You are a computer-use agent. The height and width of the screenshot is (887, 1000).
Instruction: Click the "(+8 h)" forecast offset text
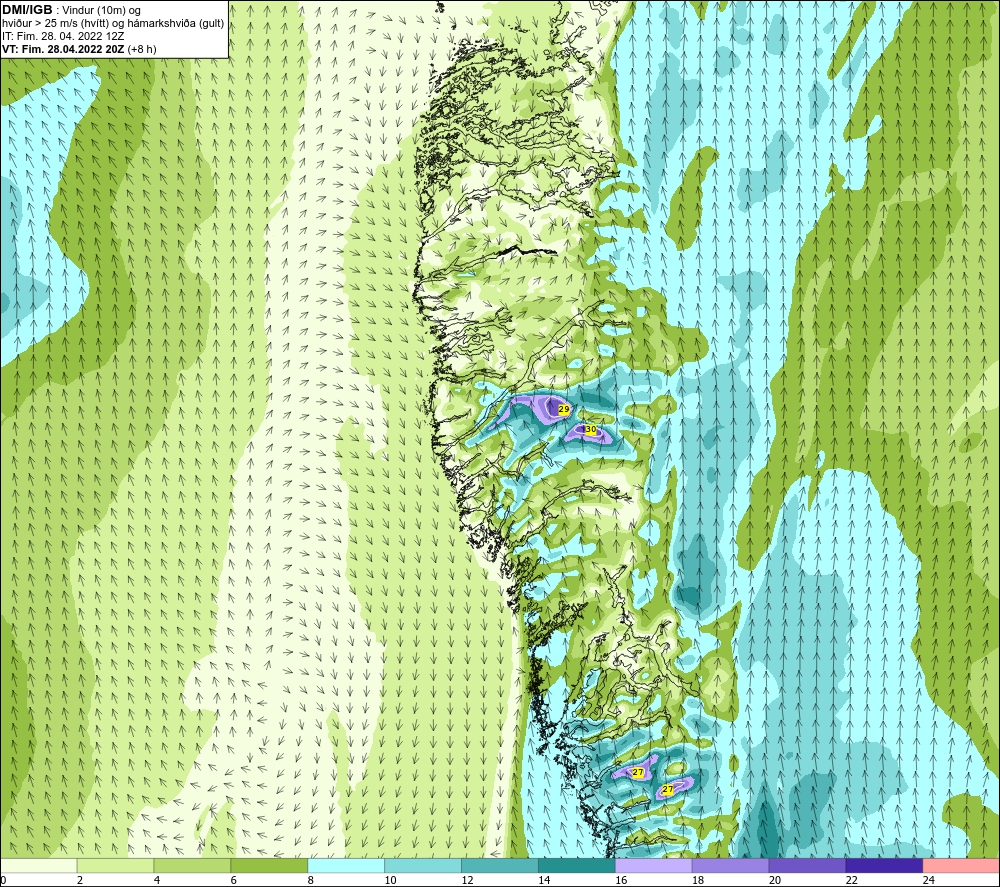click(142, 49)
